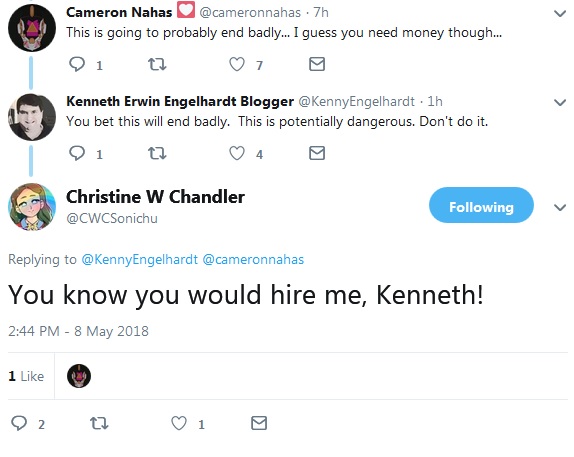Like Kenneth Engelhardt's tweet with 4 likes
574x457 pixels.
click(x=237, y=153)
